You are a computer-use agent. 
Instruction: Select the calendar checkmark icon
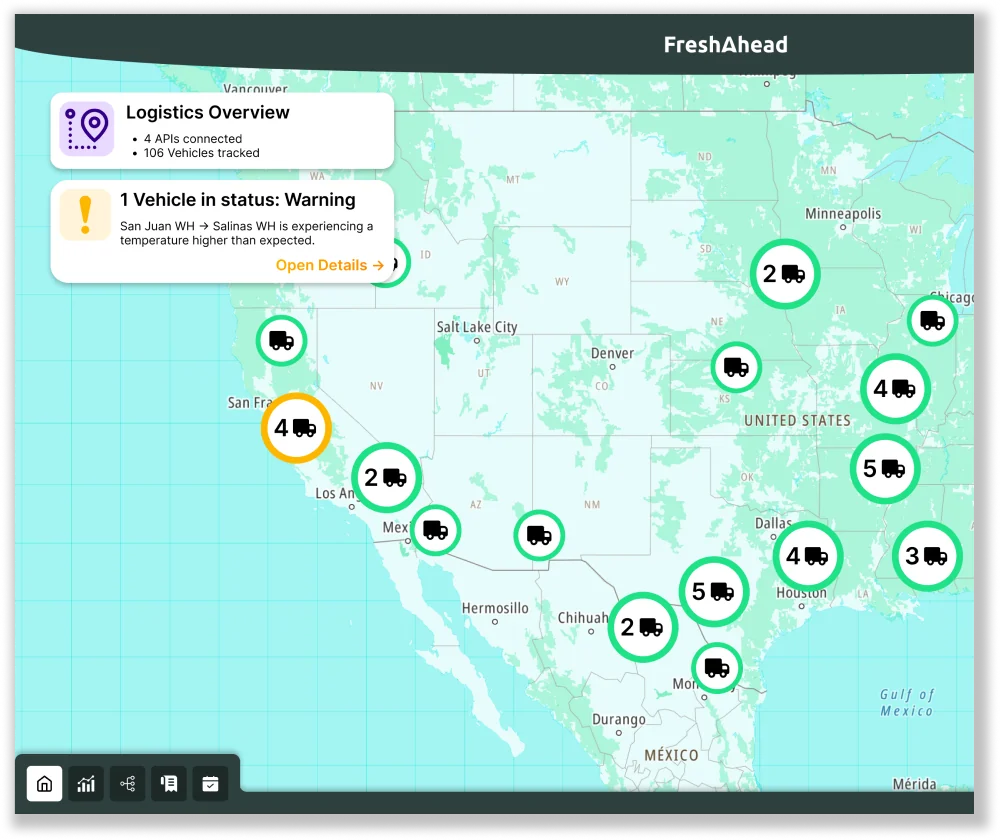pyautogui.click(x=209, y=784)
